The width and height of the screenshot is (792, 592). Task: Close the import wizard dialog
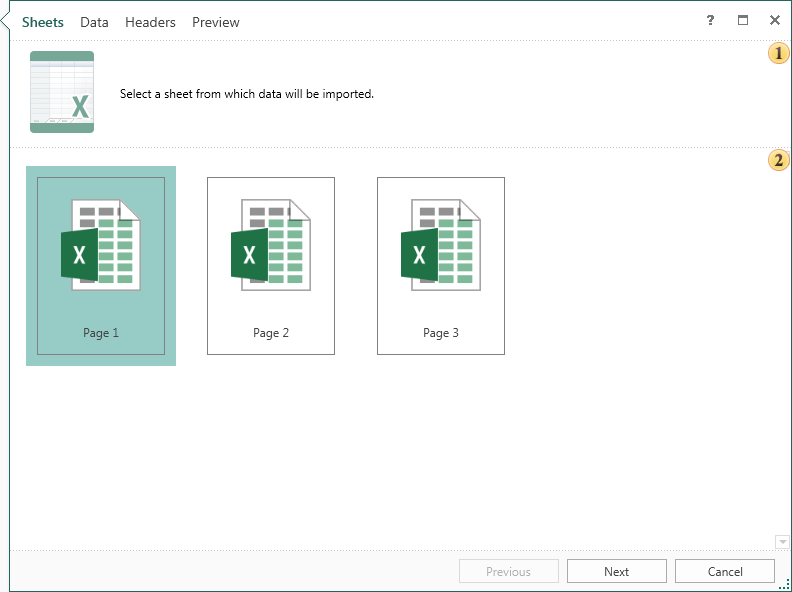coord(774,20)
